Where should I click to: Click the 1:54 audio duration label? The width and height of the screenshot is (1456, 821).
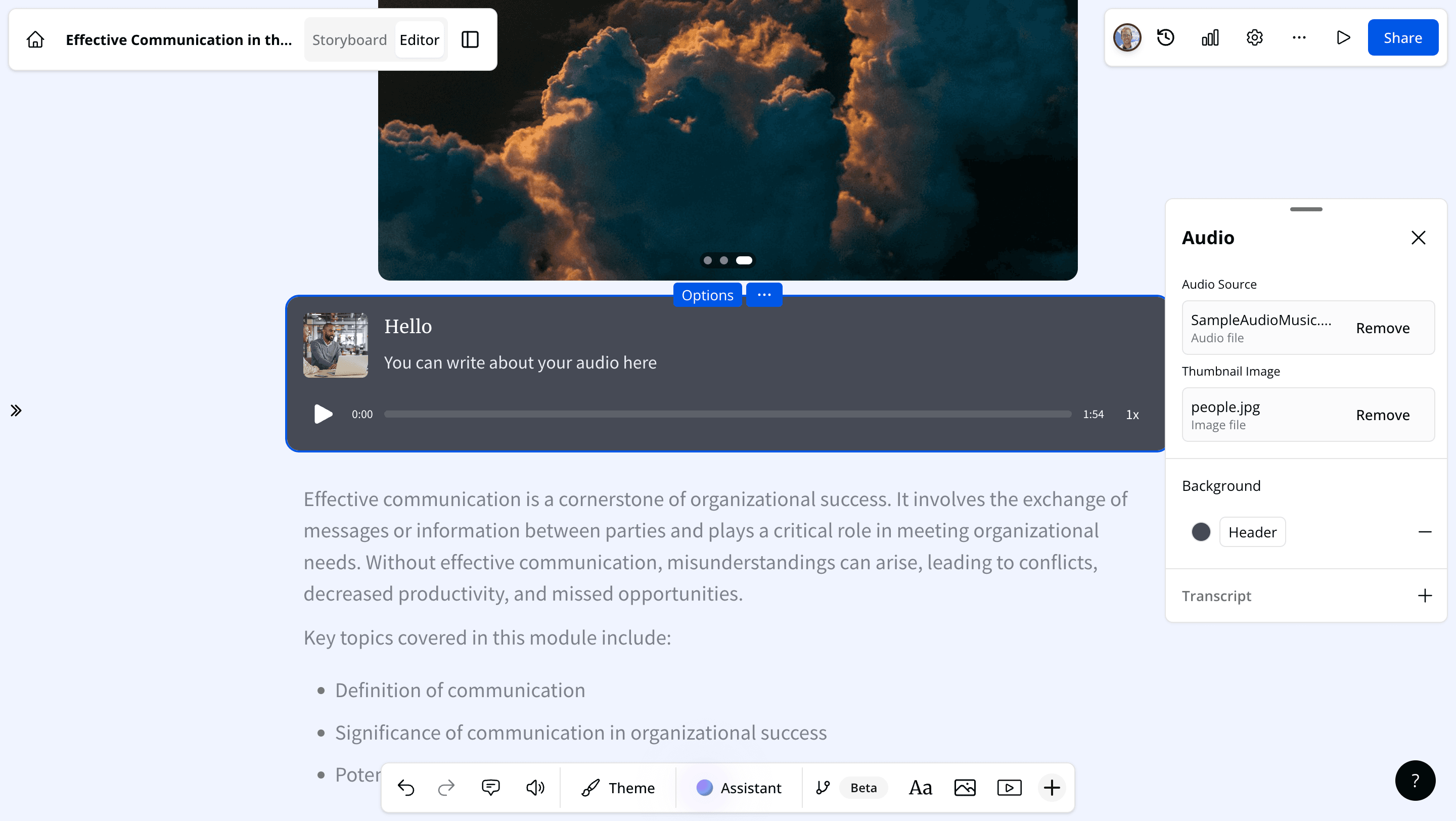tap(1093, 415)
